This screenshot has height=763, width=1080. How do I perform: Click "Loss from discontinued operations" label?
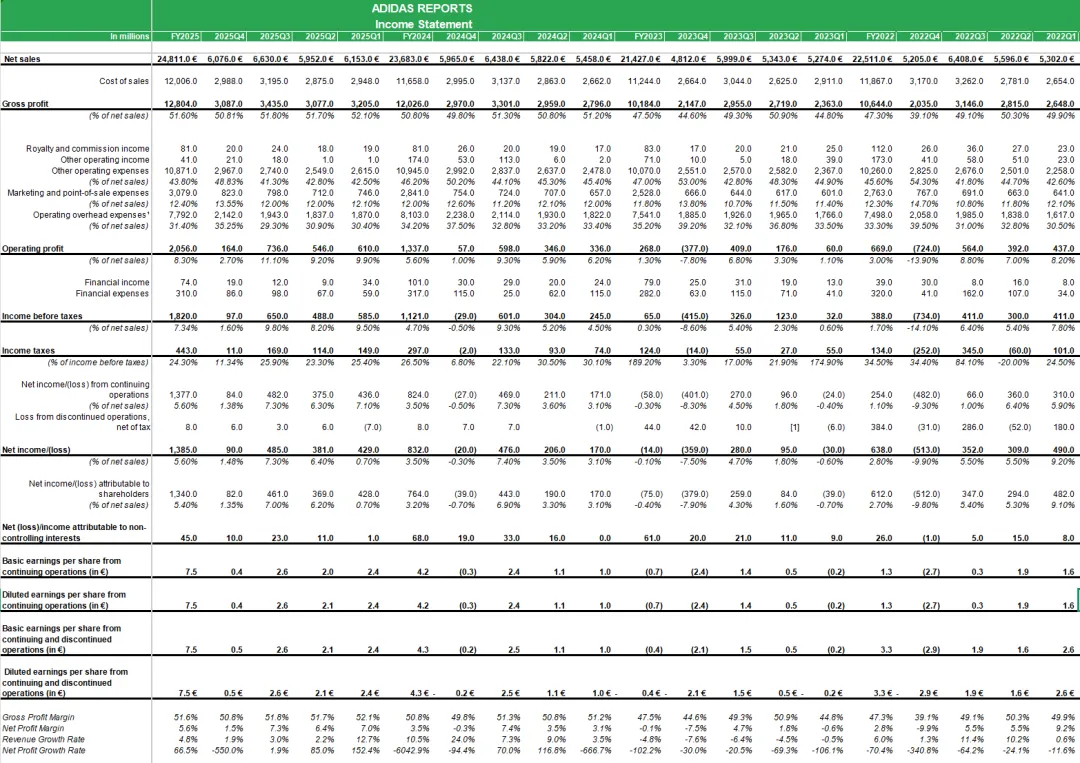click(x=82, y=422)
